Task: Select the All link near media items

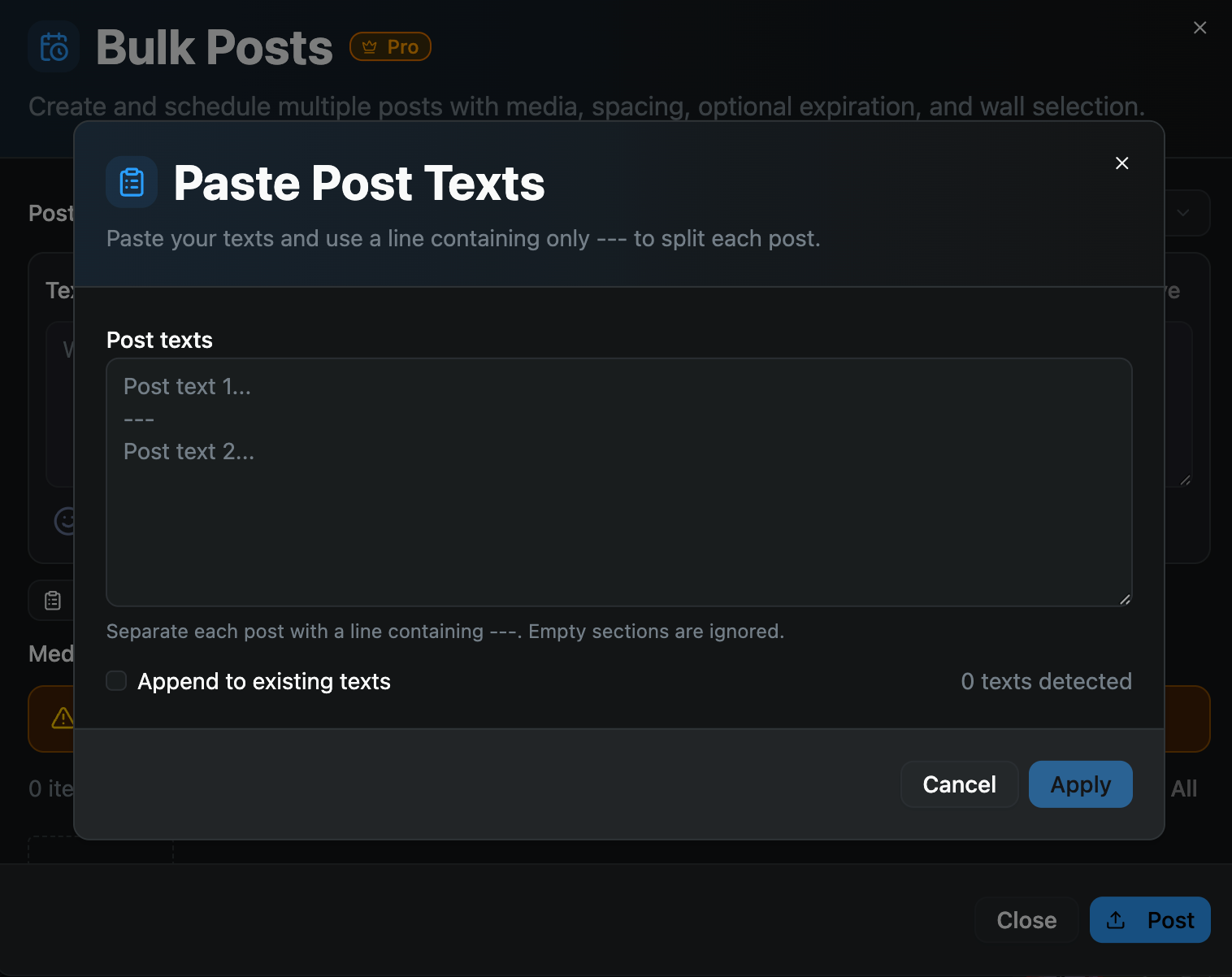Action: click(1184, 788)
